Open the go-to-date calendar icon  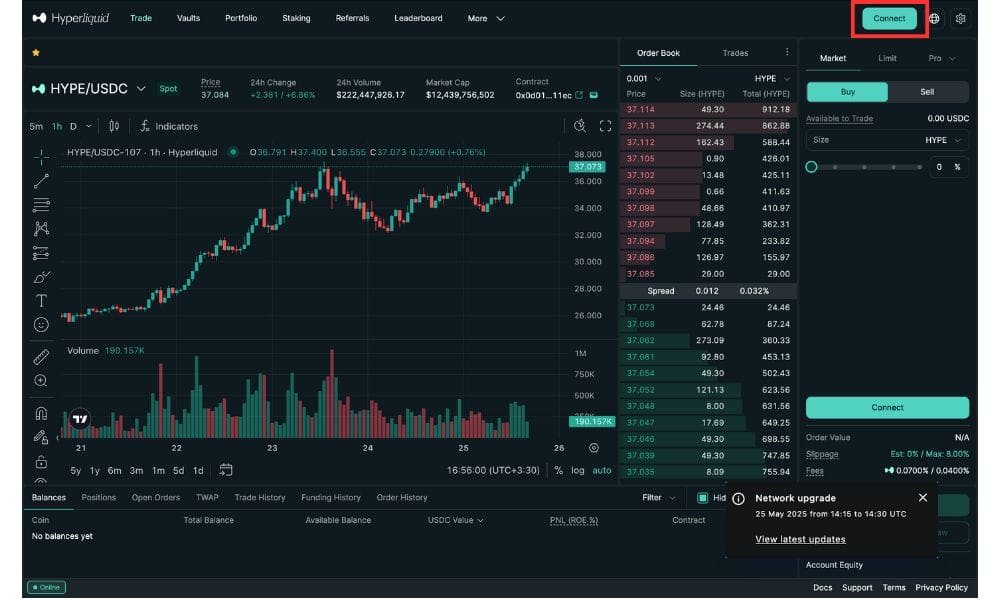[x=226, y=470]
